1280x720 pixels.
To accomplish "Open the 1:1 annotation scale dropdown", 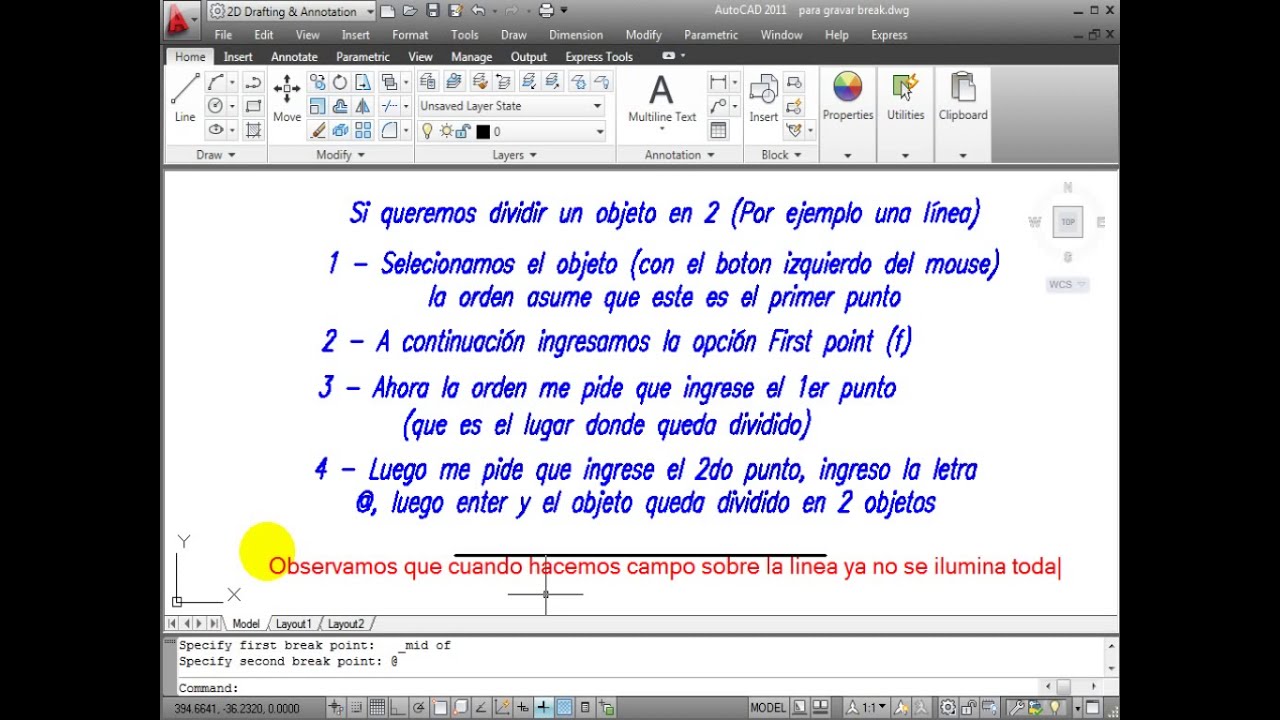I will tap(866, 708).
